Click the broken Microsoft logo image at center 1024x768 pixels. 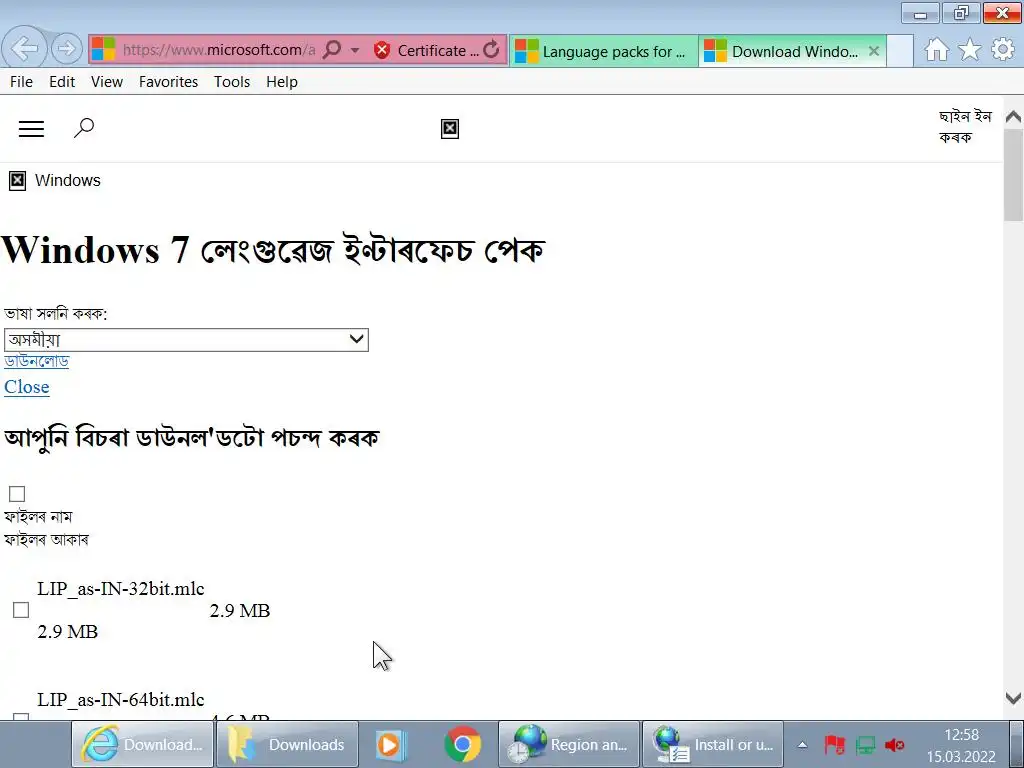(450, 129)
